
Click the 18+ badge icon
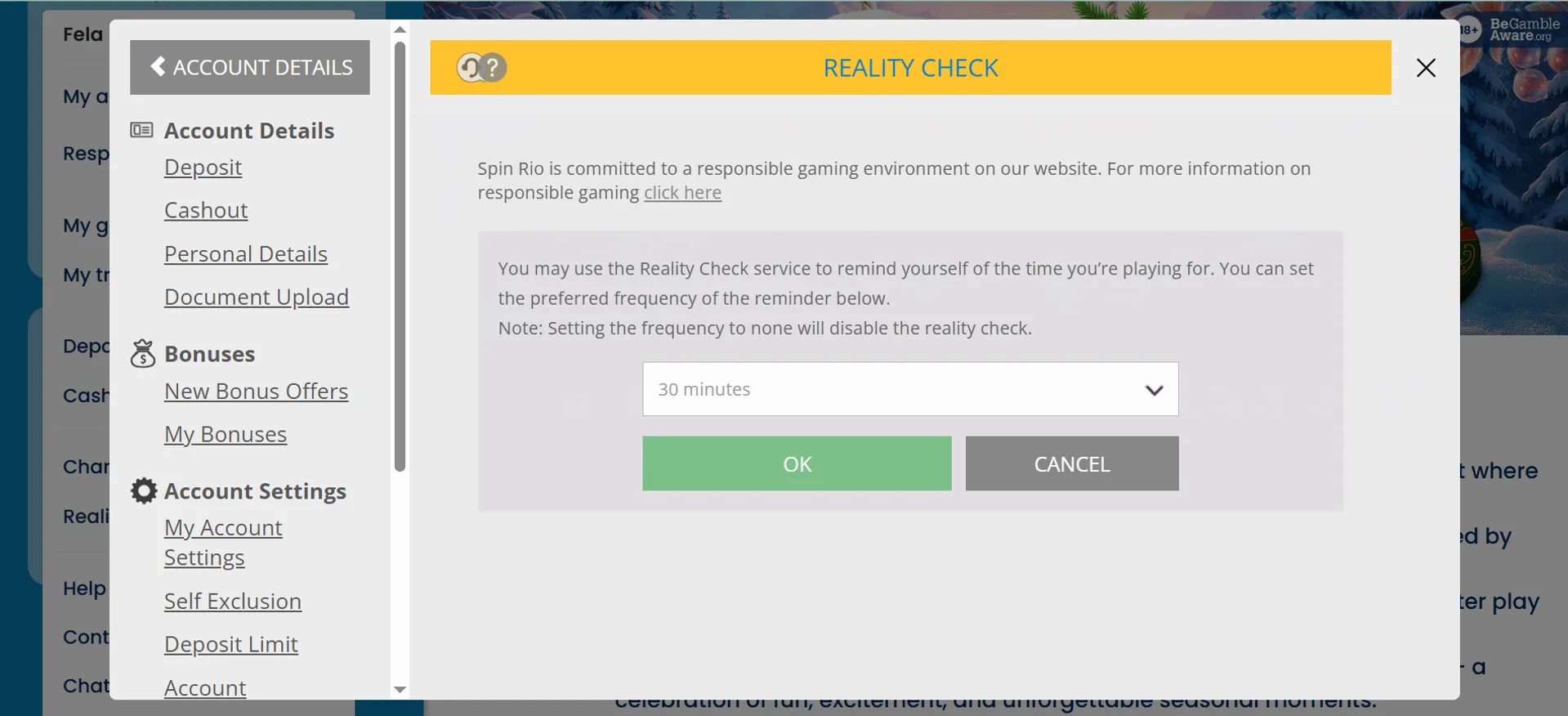(1469, 30)
